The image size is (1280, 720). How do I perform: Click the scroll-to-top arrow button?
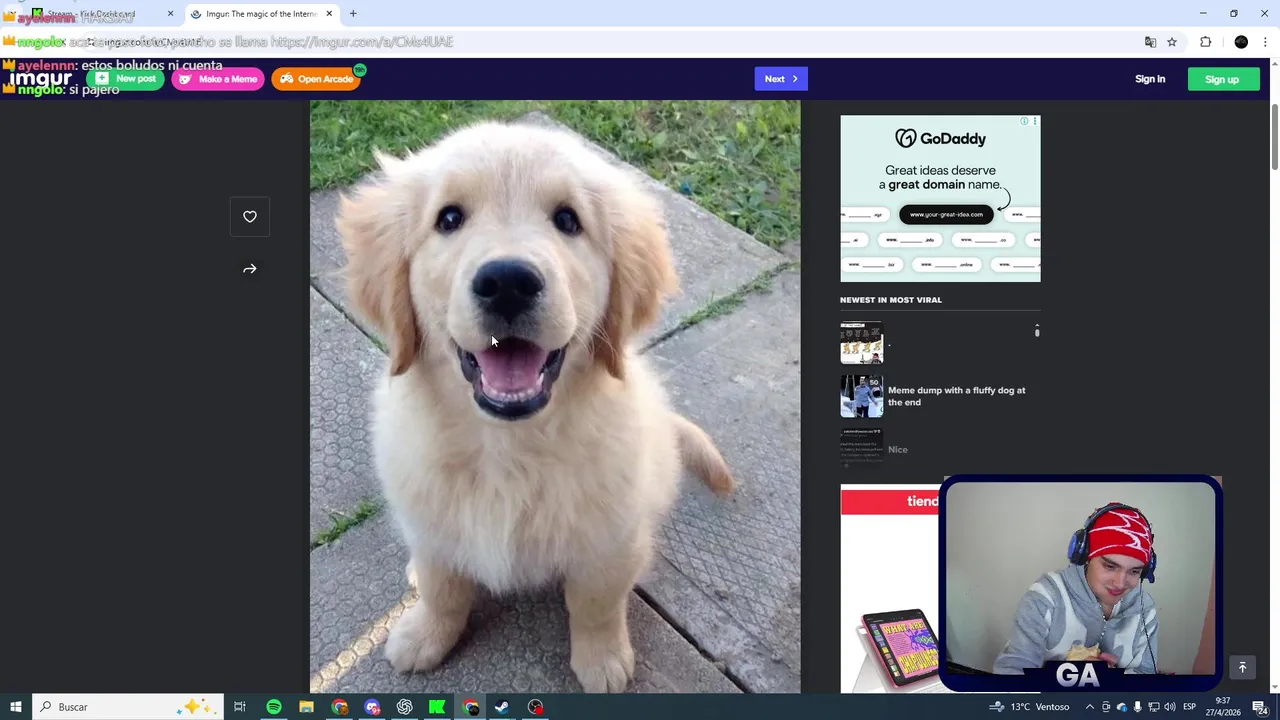[1242, 668]
